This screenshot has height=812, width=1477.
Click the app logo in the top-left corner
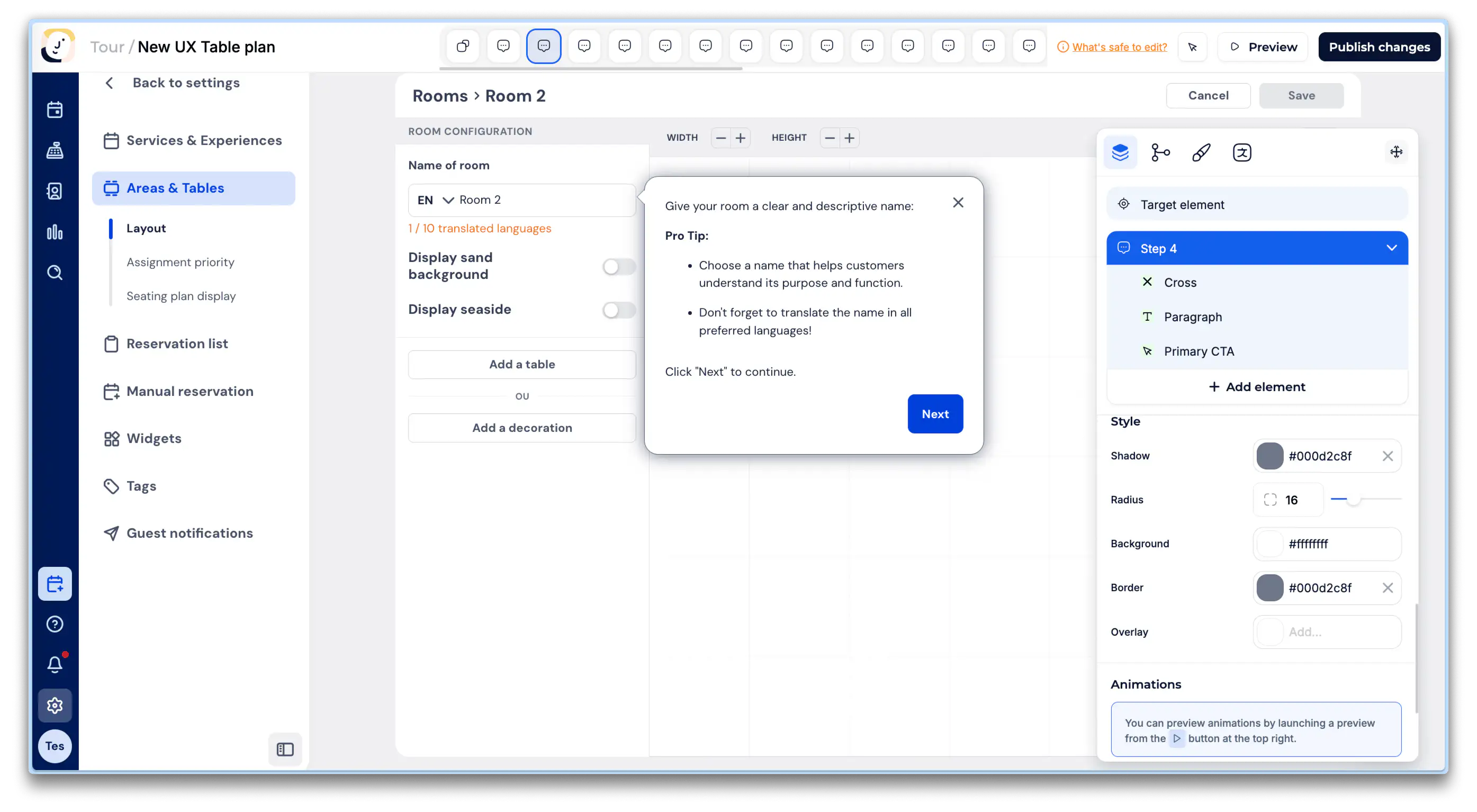[x=58, y=46]
